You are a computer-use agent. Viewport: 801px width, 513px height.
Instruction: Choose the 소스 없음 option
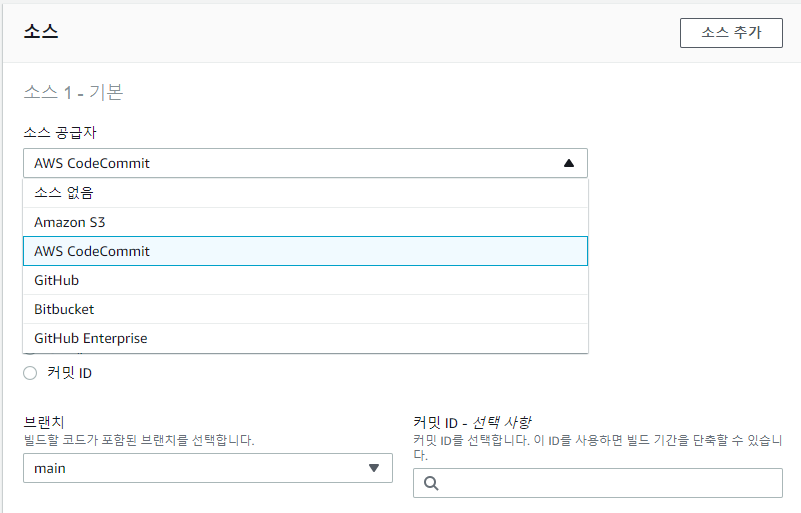click(305, 193)
